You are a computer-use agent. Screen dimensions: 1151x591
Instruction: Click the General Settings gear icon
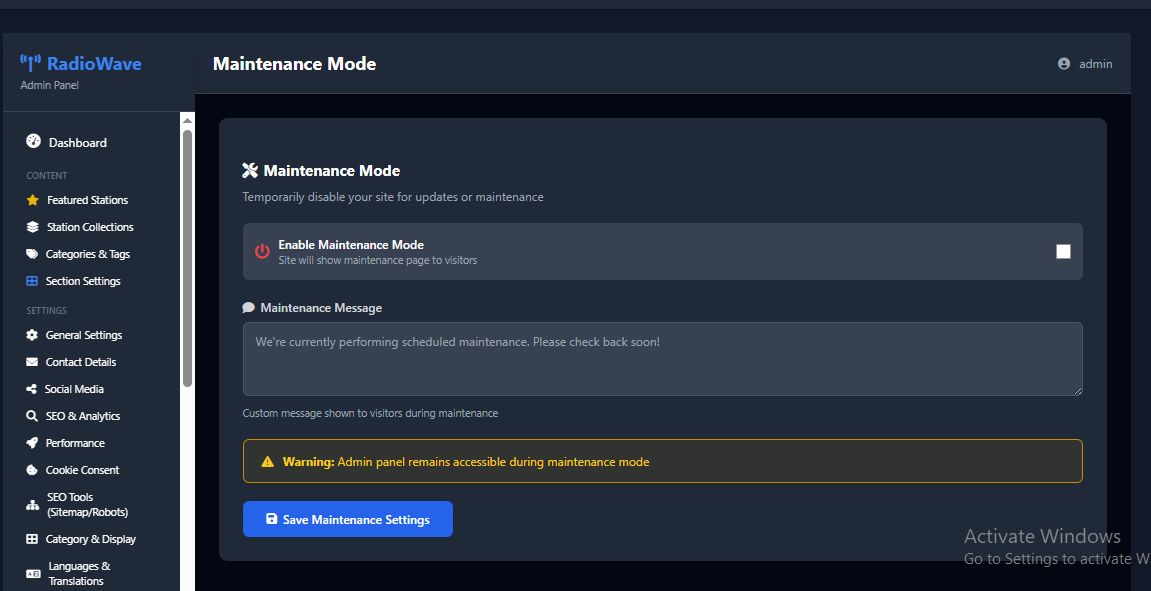(32, 335)
